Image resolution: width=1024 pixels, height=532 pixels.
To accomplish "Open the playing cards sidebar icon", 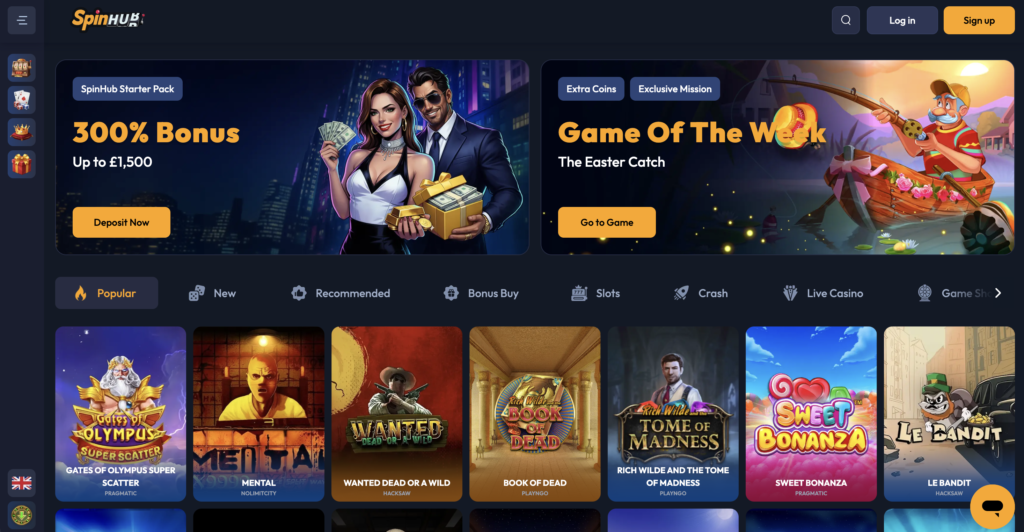I will (22, 100).
